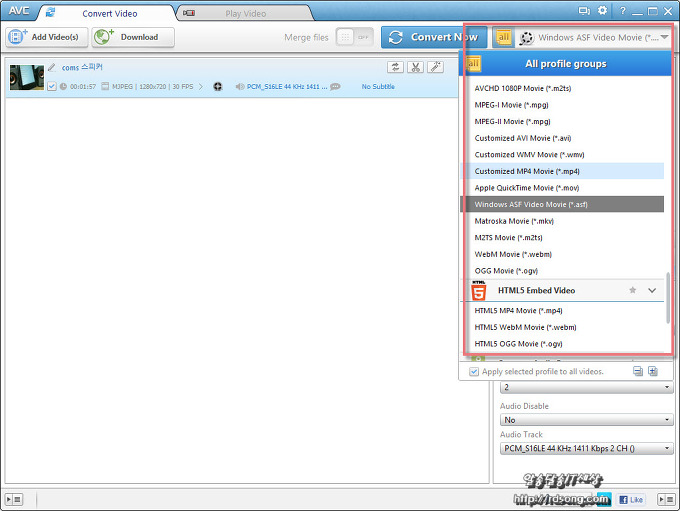Collapse the HTML5 Embed Video group chevron
The height and width of the screenshot is (511, 680).
pyautogui.click(x=652, y=290)
